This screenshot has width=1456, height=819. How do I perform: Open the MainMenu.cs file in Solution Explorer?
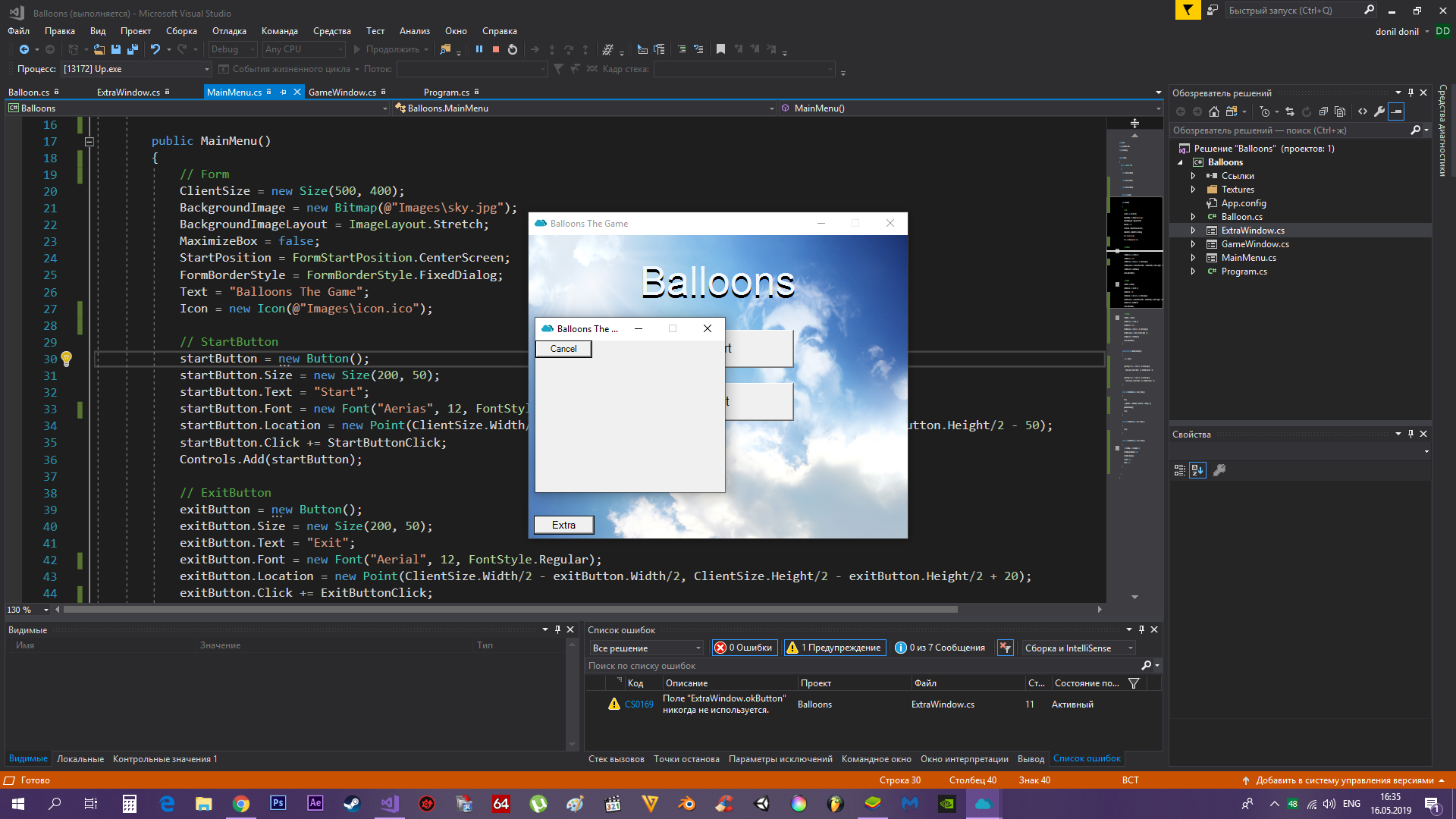pos(1248,258)
